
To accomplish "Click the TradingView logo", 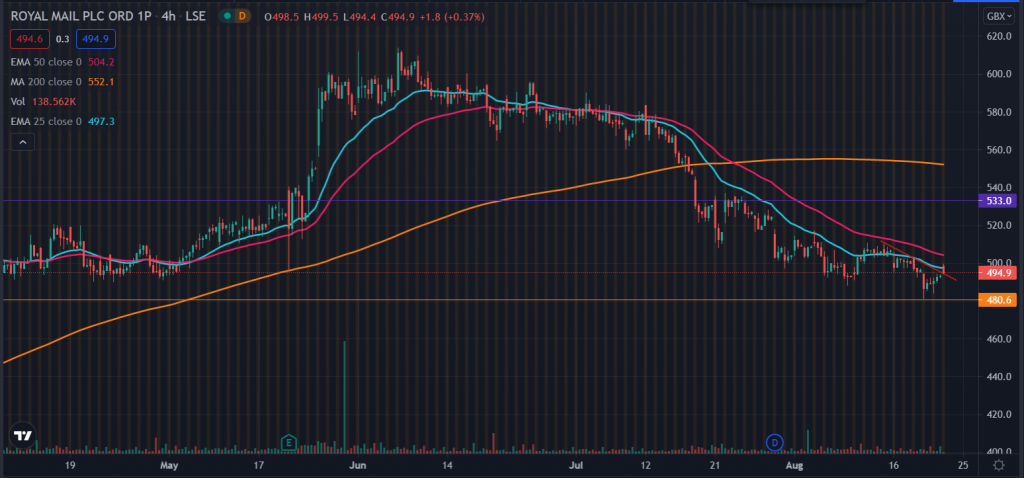I will point(23,436).
